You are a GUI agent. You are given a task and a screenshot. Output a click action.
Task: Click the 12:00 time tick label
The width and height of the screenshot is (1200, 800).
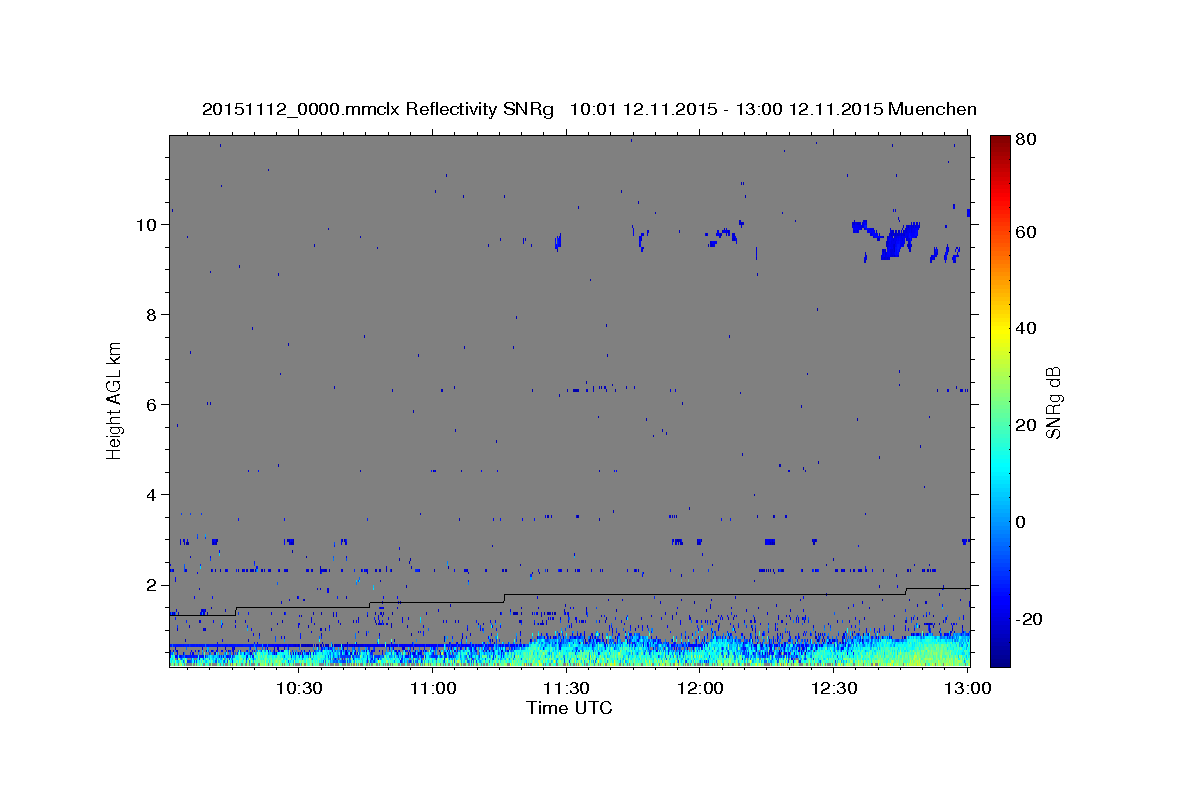click(x=700, y=688)
